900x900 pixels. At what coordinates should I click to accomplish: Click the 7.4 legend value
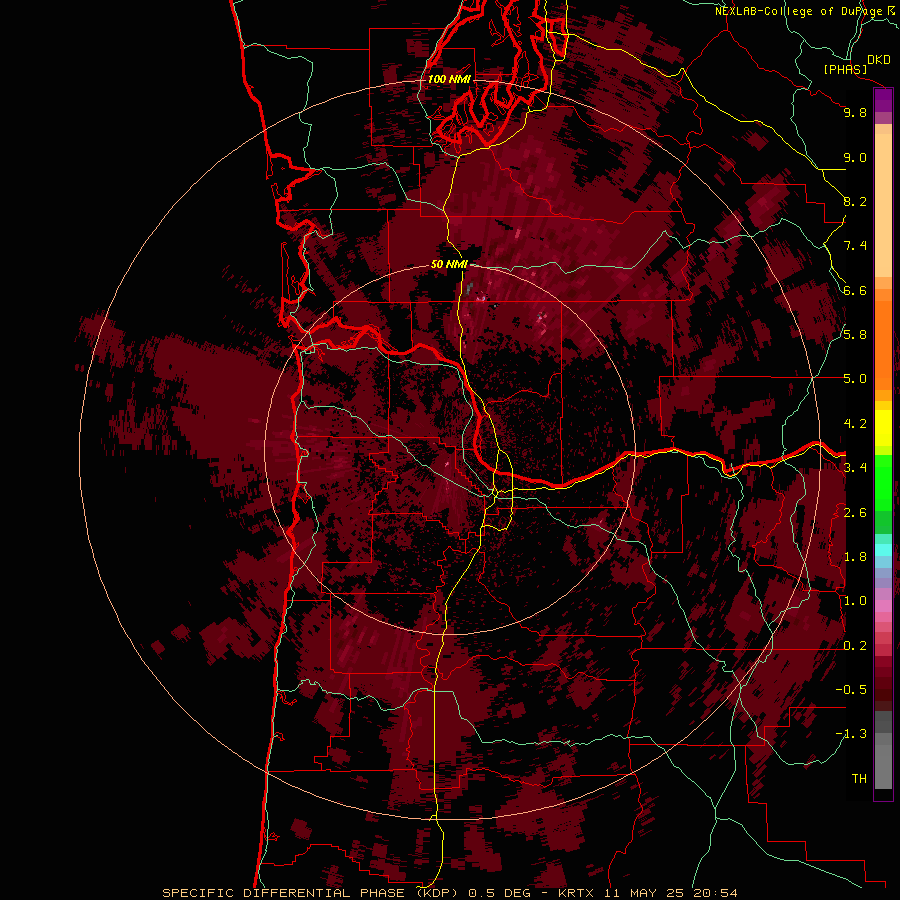click(x=855, y=246)
